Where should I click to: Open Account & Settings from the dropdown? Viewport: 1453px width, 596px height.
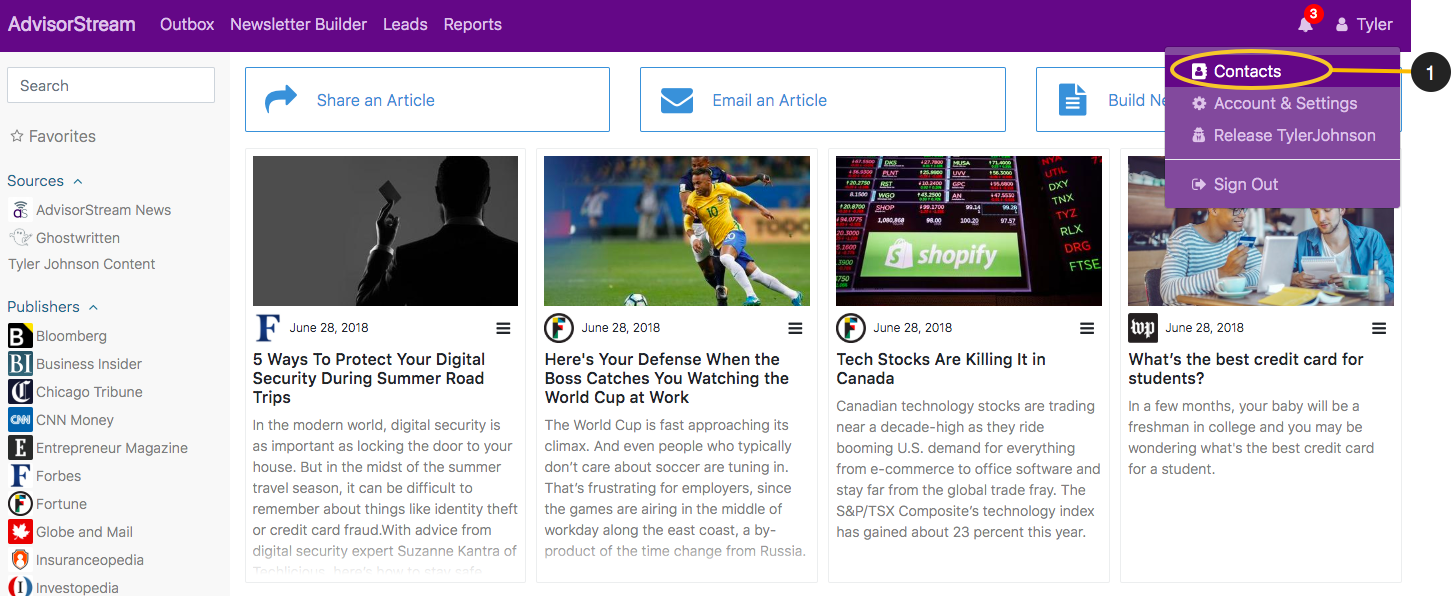point(1282,103)
